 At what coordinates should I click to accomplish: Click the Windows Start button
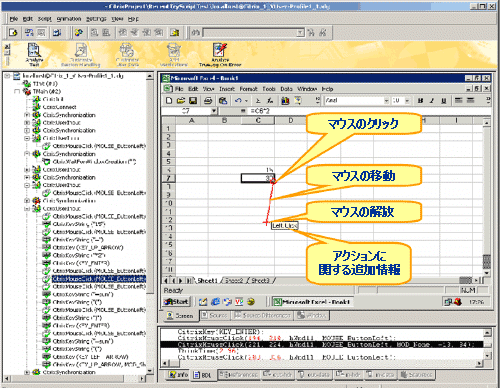pyautogui.click(x=176, y=302)
